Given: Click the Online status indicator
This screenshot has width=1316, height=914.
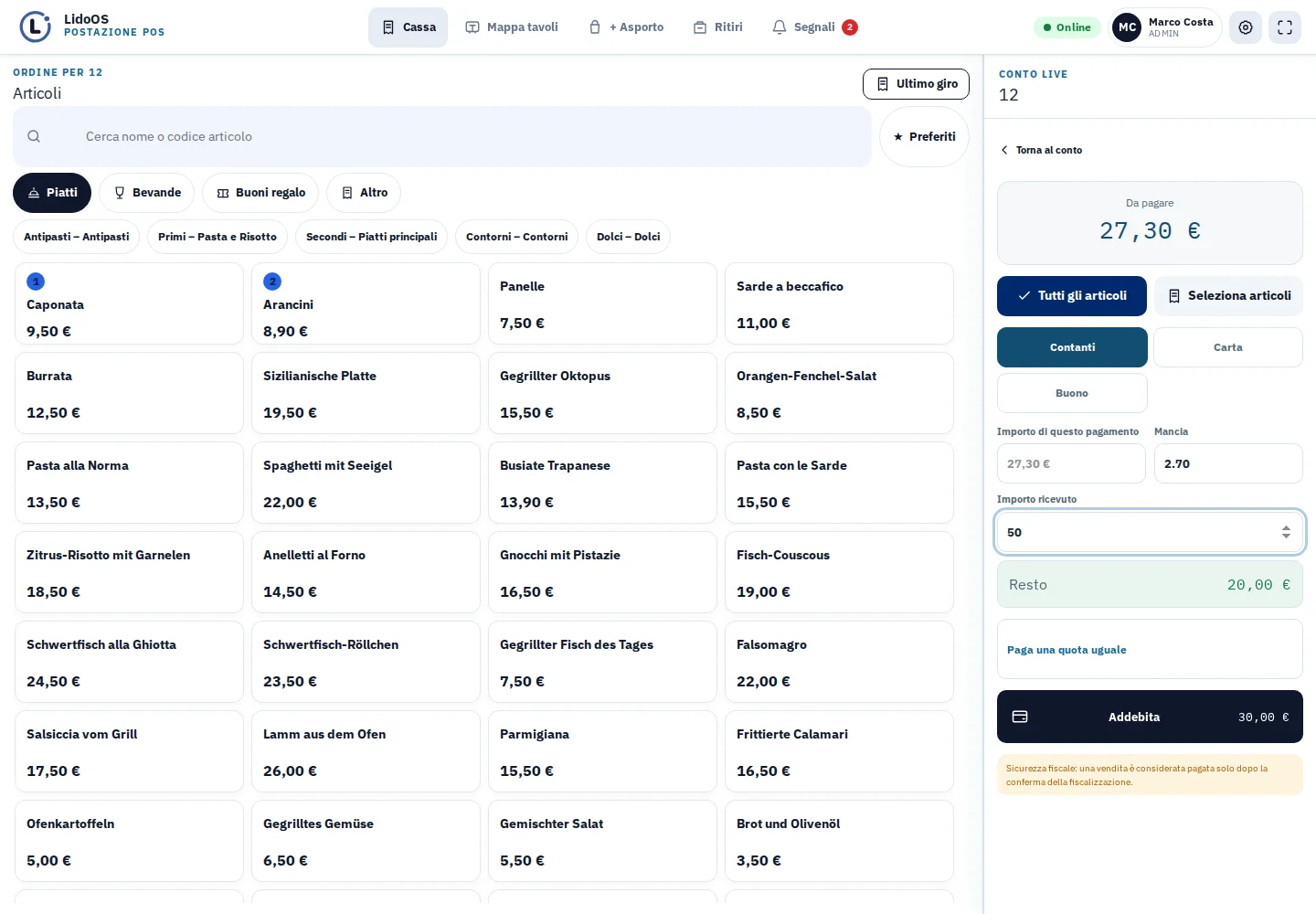Looking at the screenshot, I should coord(1067,27).
